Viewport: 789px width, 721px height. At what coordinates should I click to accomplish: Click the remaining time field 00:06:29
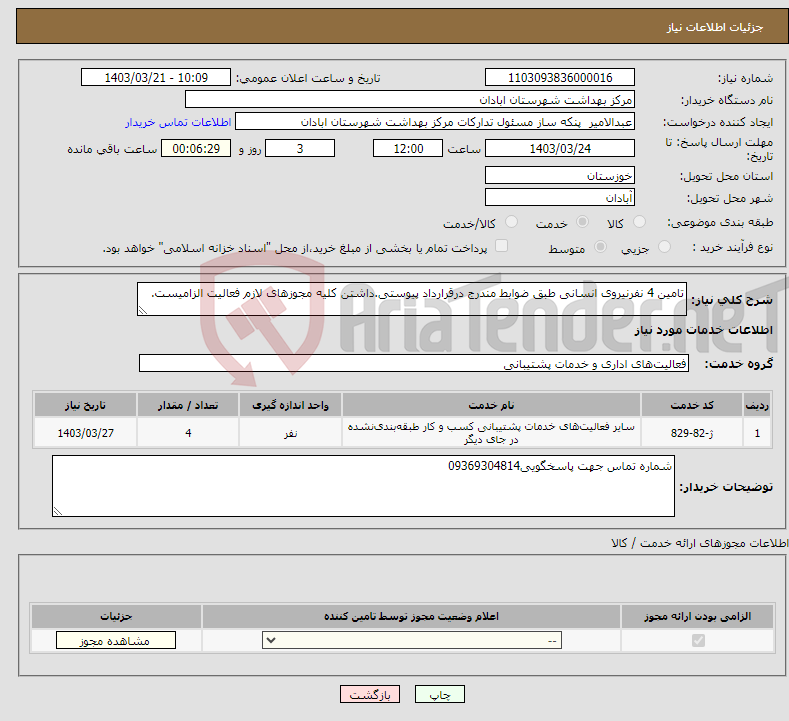click(x=196, y=148)
